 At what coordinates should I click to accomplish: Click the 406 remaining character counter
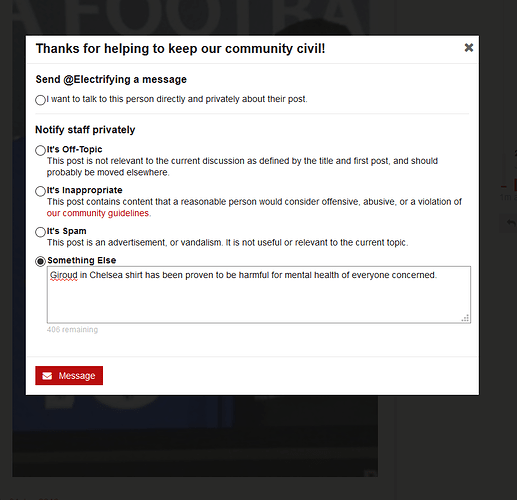coord(72,330)
